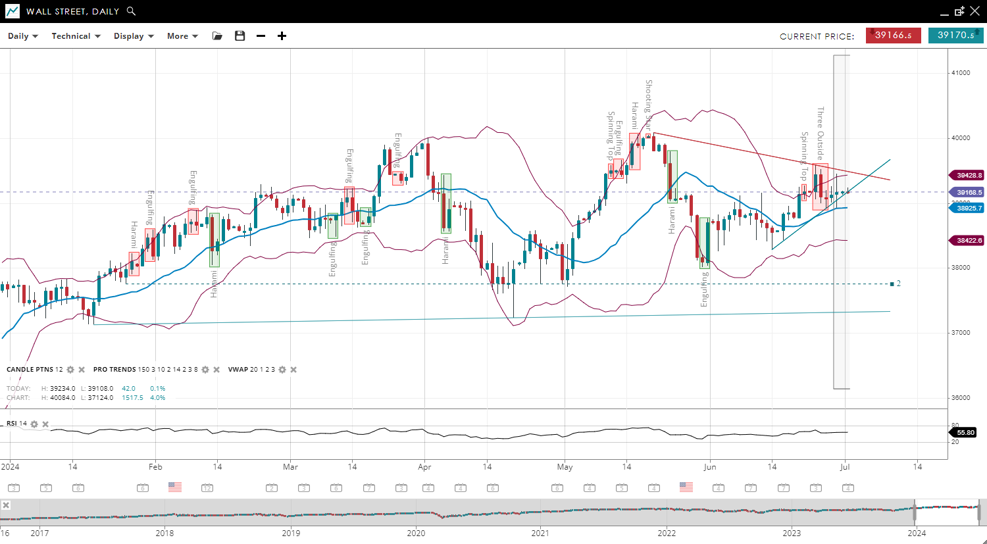Open Candle Ptns indicator settings gear

coord(70,370)
